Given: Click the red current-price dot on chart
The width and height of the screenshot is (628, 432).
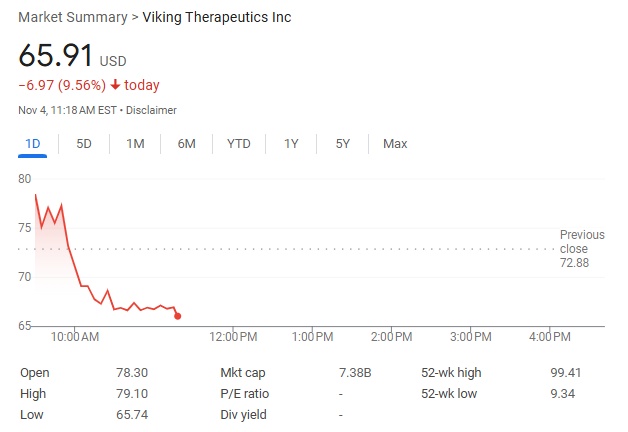Looking at the screenshot, I should [178, 316].
